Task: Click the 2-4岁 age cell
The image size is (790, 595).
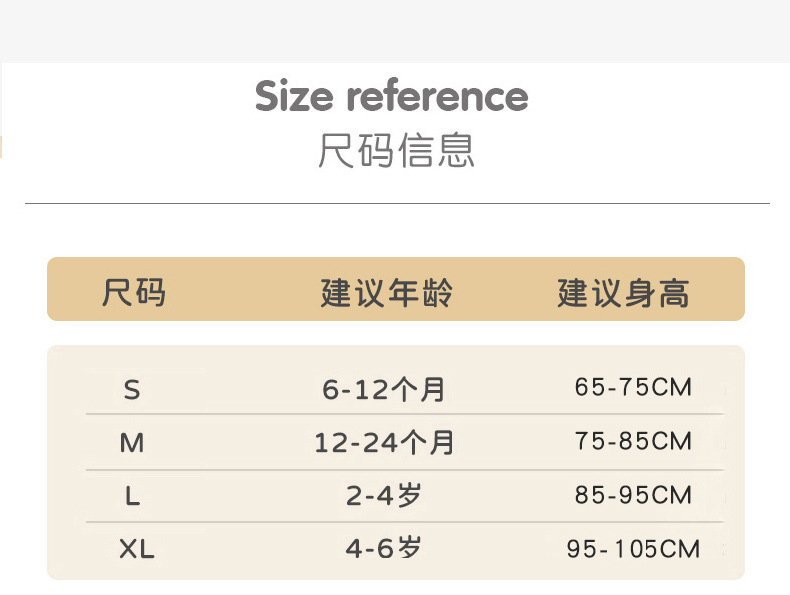Action: (x=384, y=496)
